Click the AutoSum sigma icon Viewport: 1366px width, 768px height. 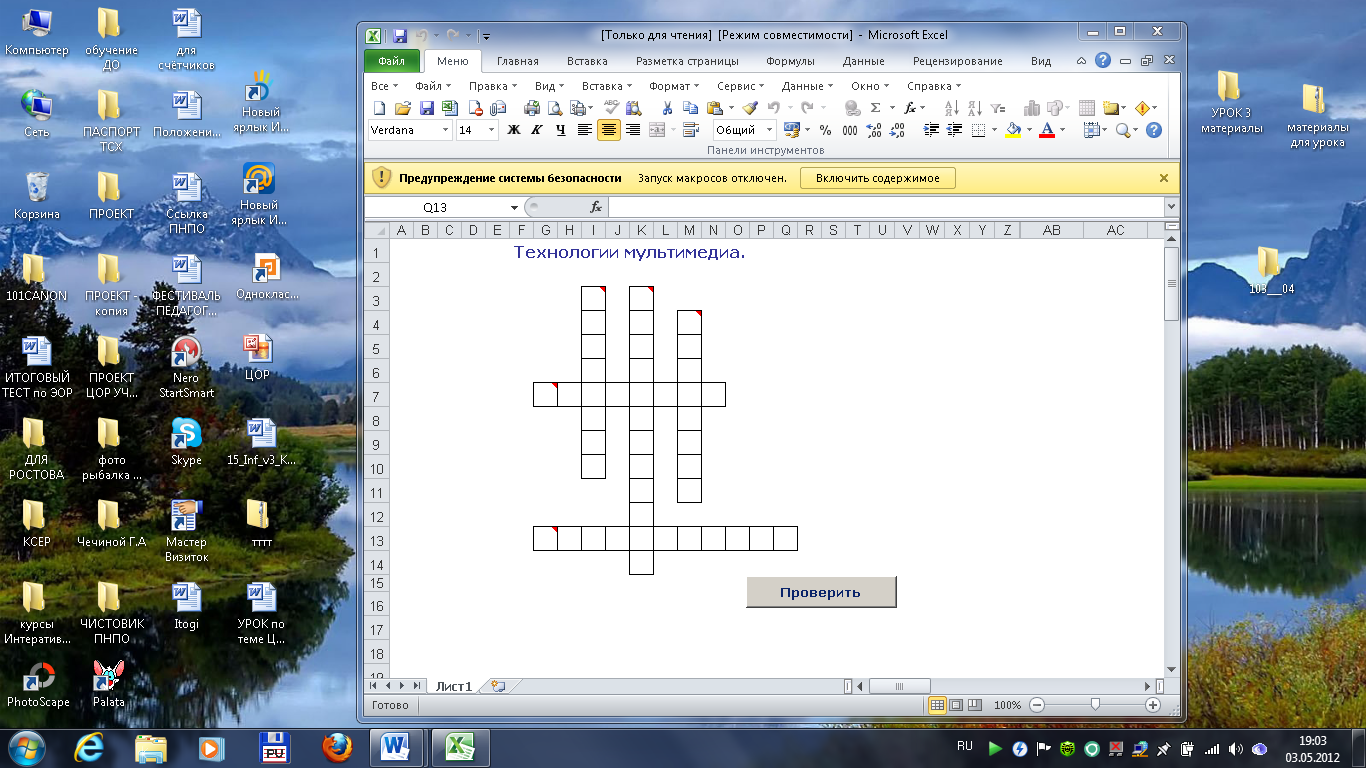pos(876,108)
